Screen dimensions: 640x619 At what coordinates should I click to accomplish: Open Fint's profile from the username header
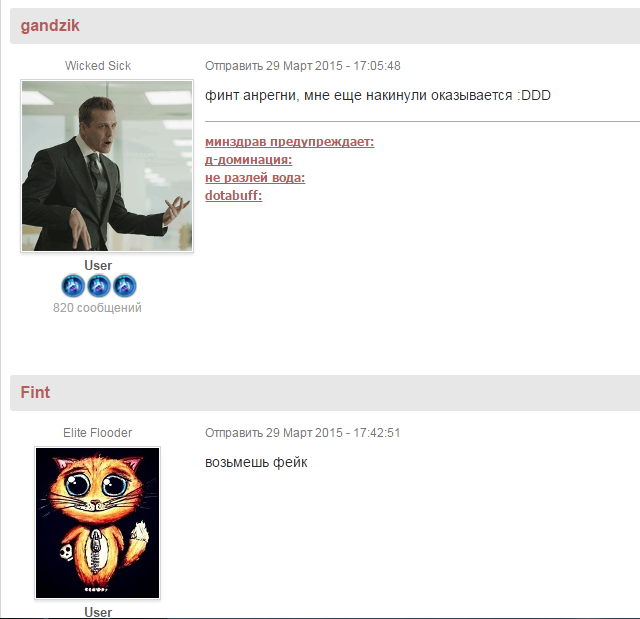(35, 393)
